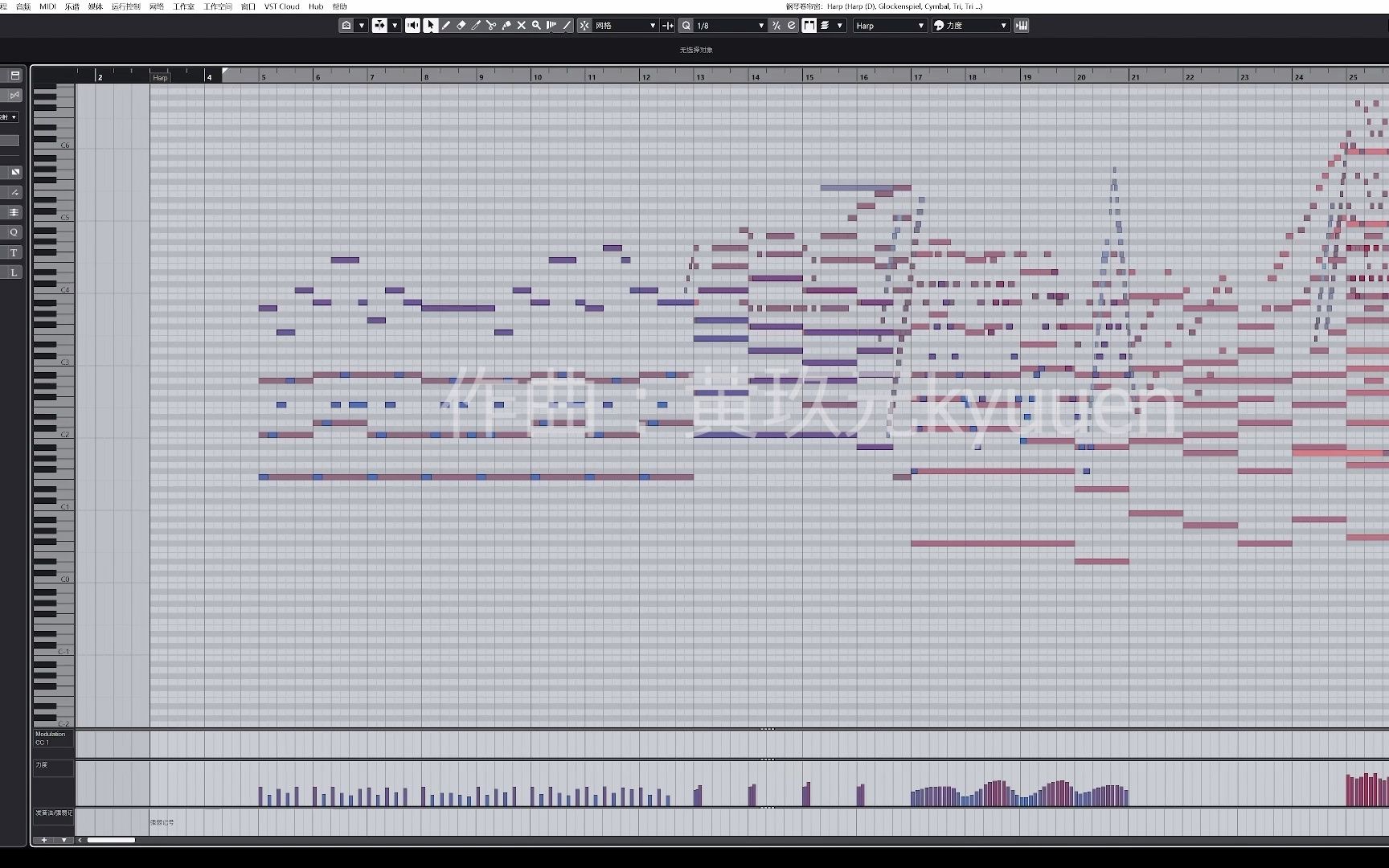Click the soft quantize icon

click(776, 26)
